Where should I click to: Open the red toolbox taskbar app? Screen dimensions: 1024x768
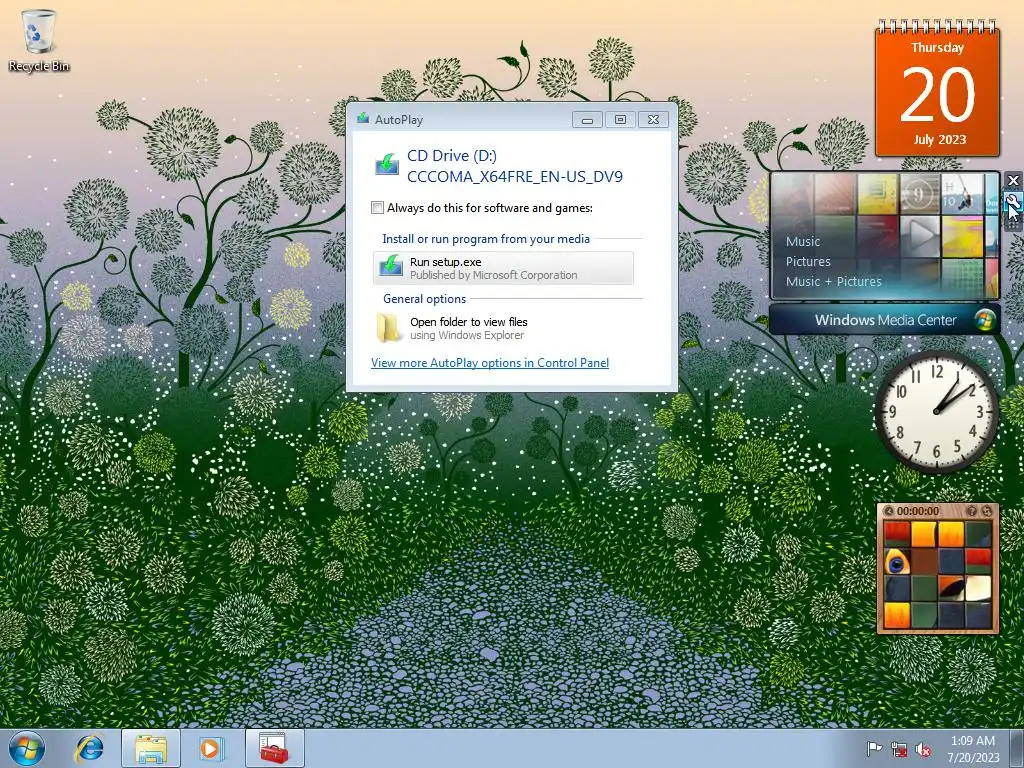point(274,748)
